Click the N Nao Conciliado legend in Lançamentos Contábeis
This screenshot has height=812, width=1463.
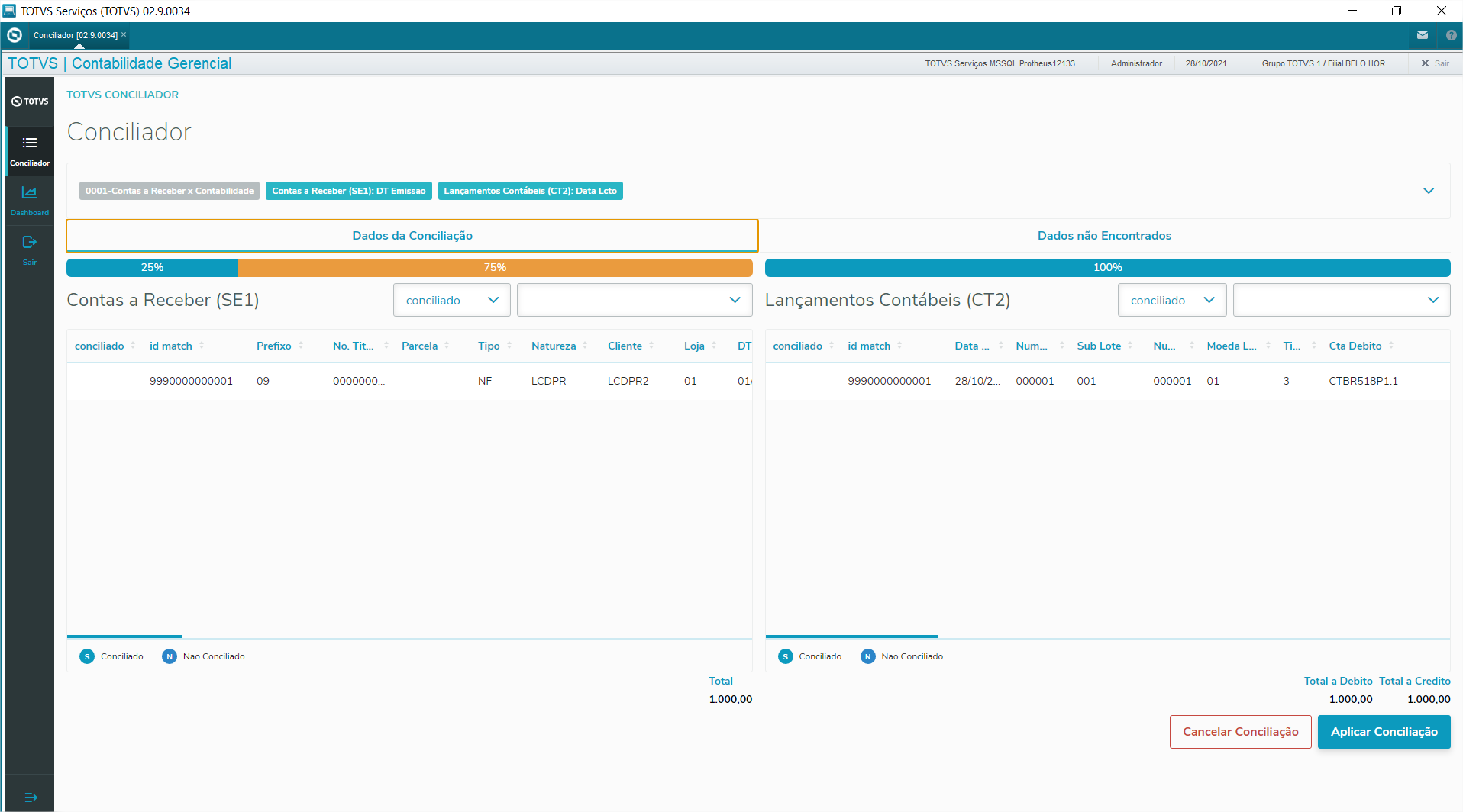pyautogui.click(x=902, y=656)
